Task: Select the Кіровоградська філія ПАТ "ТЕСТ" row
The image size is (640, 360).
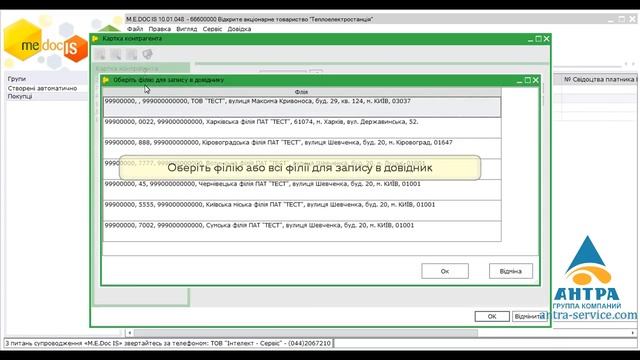Action: (x=302, y=149)
